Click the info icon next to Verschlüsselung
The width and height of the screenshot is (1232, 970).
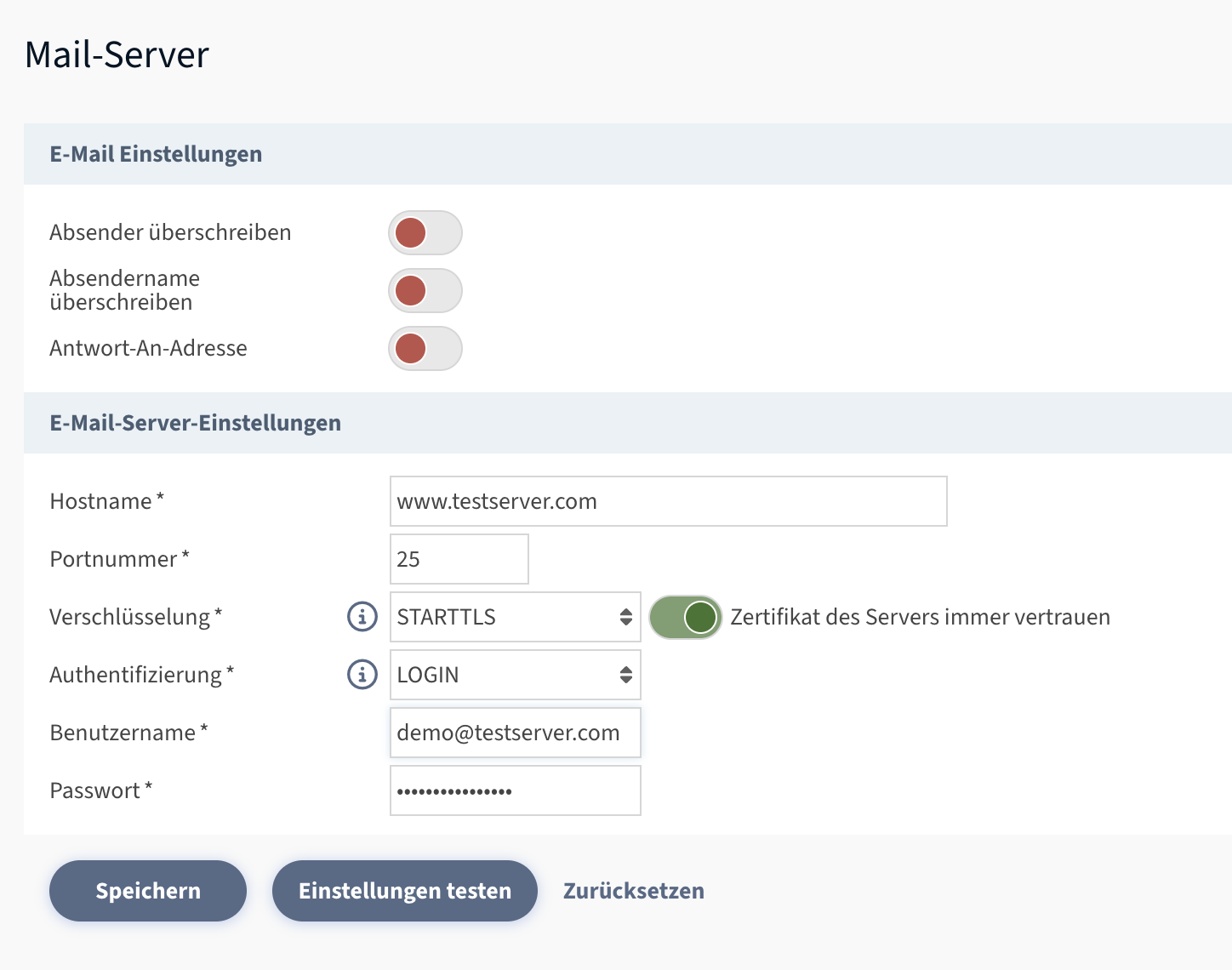(x=362, y=617)
